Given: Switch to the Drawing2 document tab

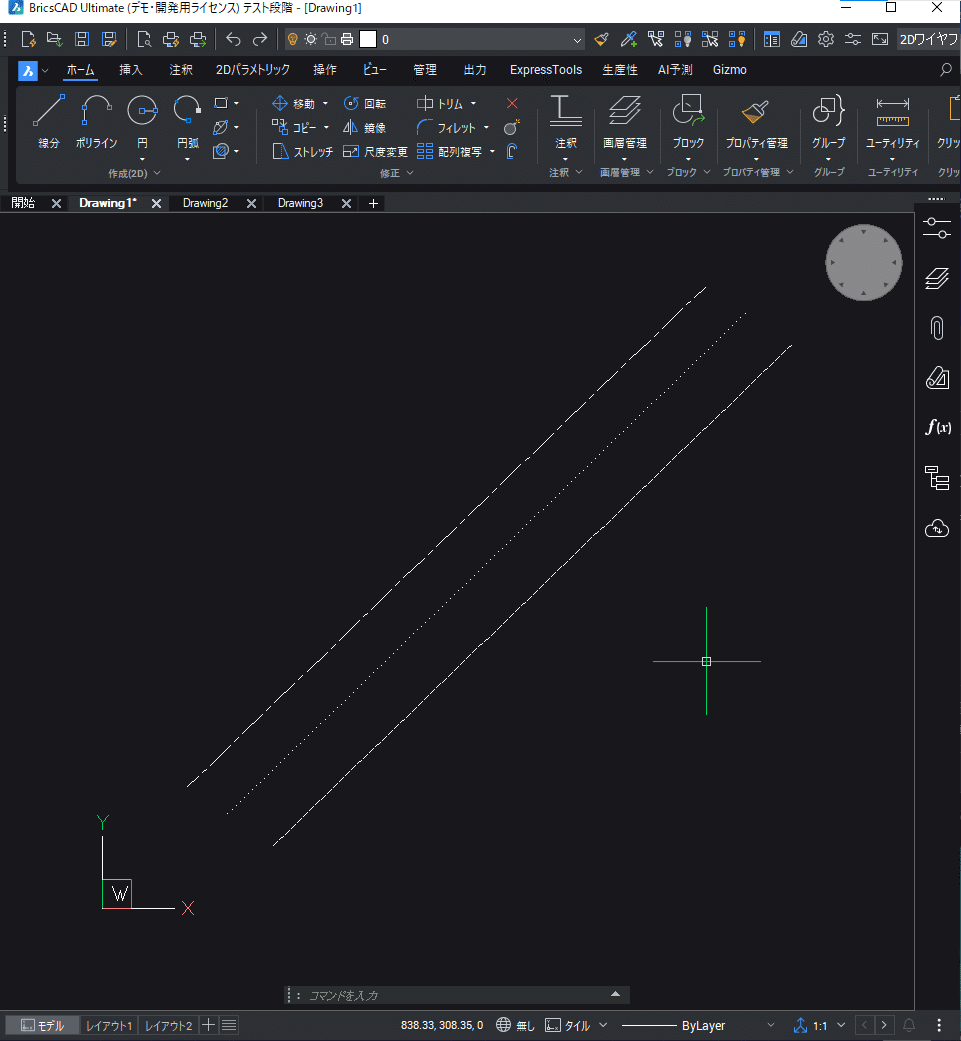Looking at the screenshot, I should tap(205, 203).
